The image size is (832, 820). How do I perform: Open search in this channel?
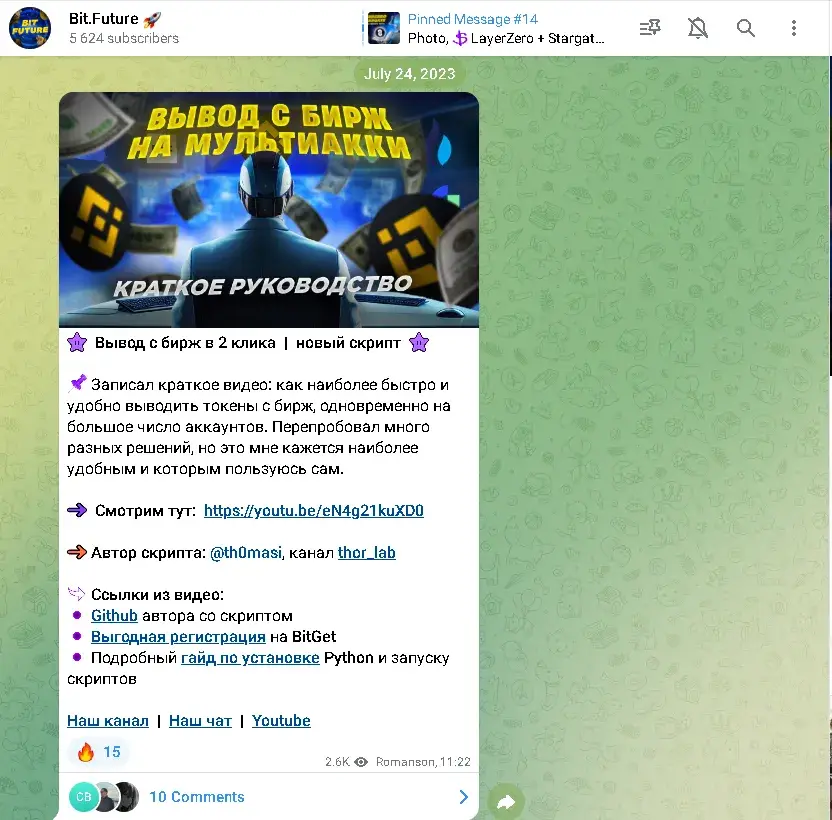(x=746, y=28)
